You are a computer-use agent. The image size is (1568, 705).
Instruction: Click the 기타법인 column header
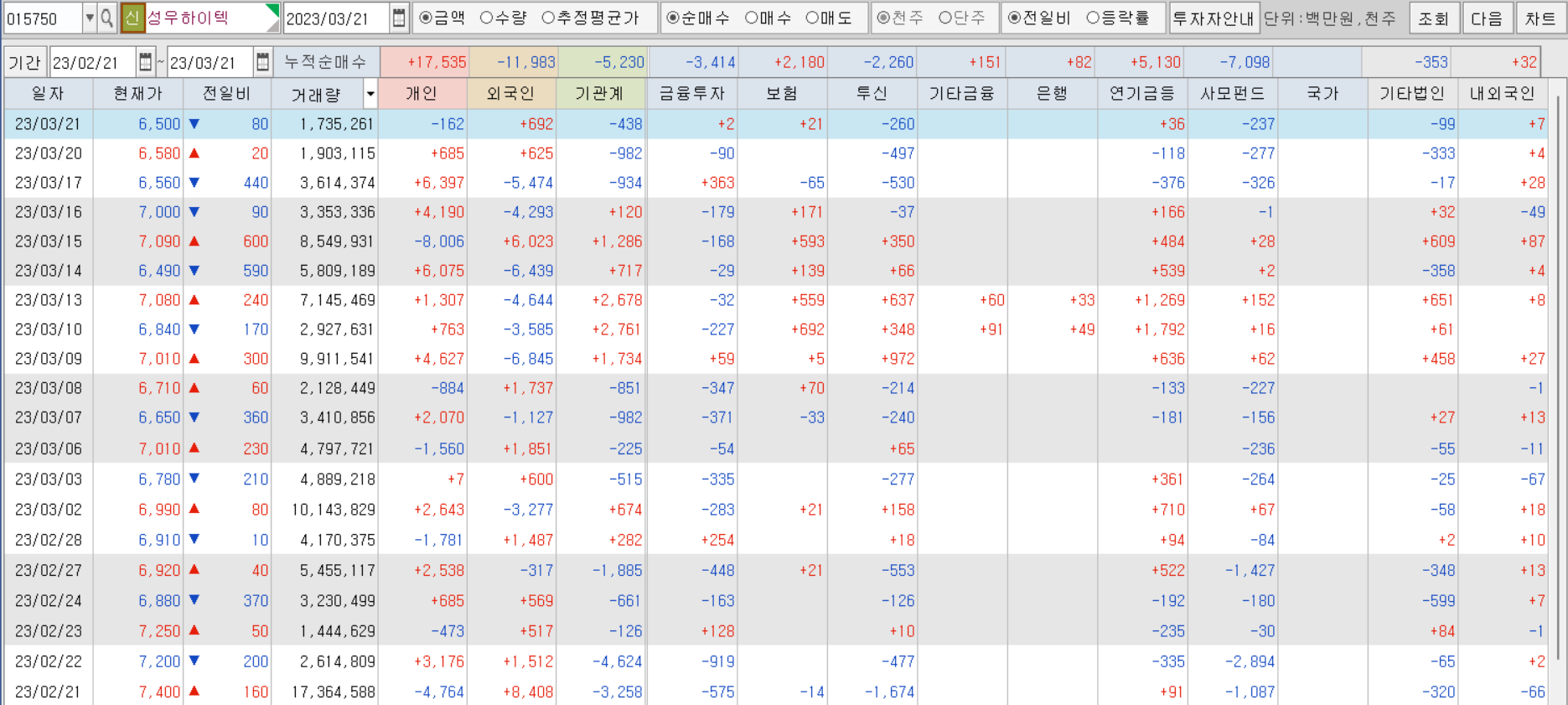pyautogui.click(x=1412, y=94)
